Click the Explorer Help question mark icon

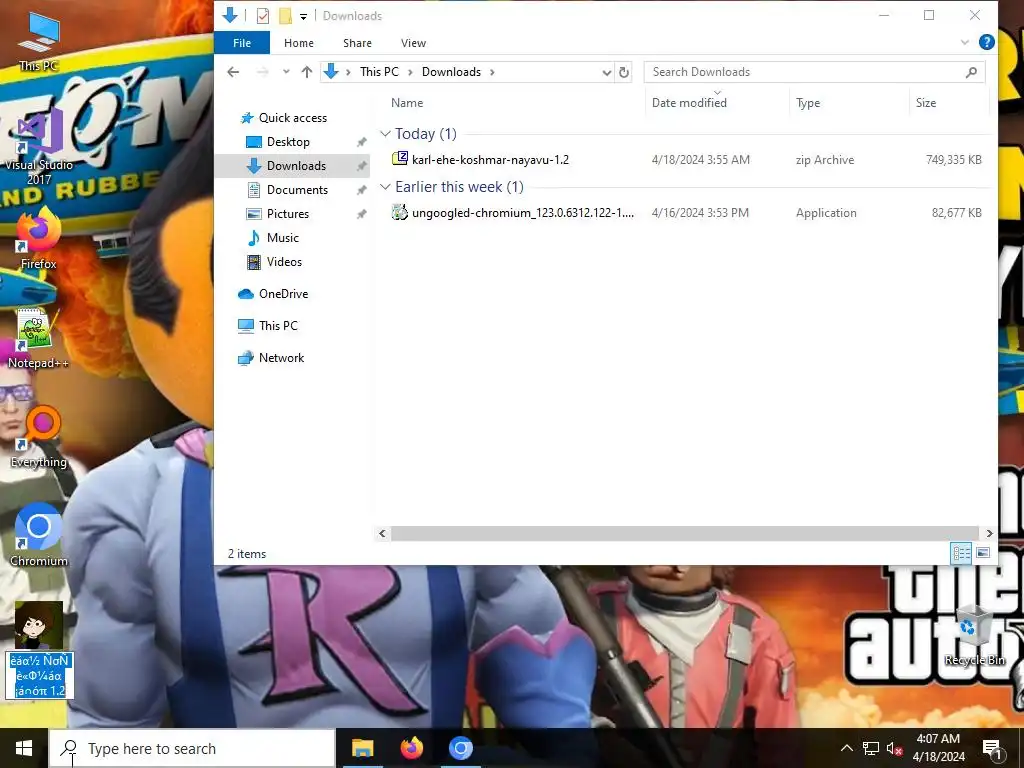pyautogui.click(x=987, y=42)
